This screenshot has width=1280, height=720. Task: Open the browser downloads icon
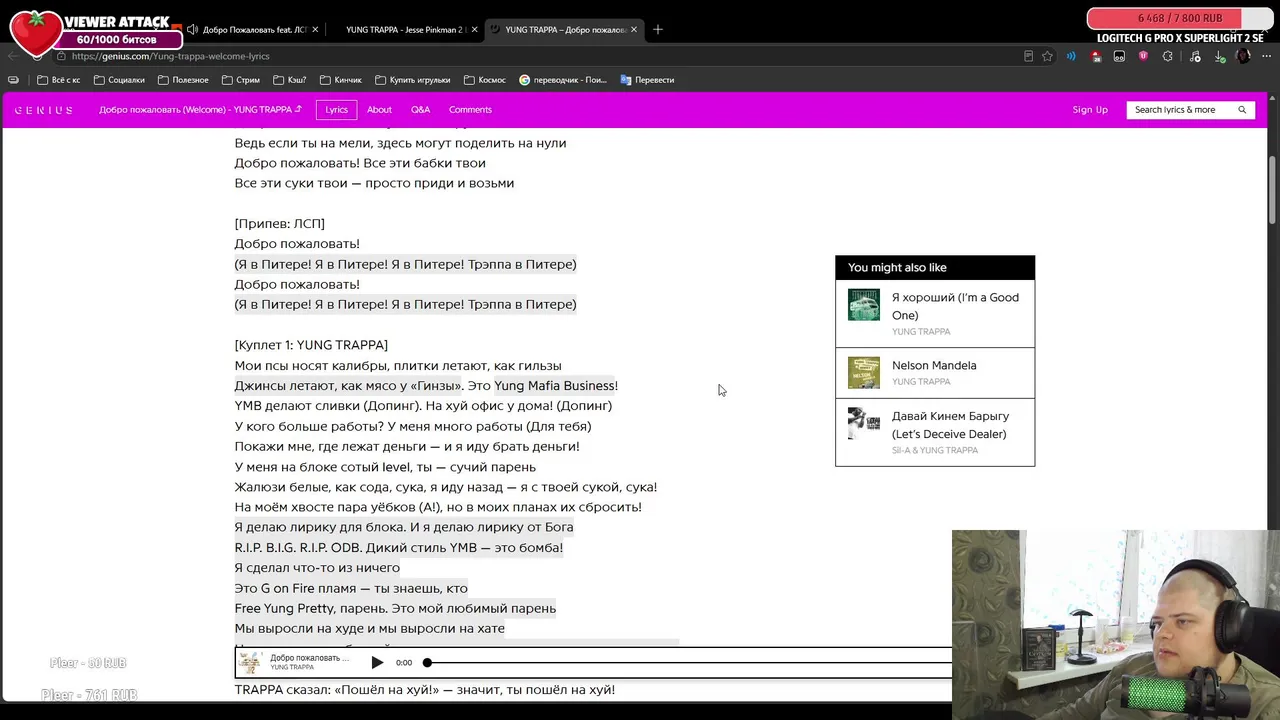point(1219,56)
